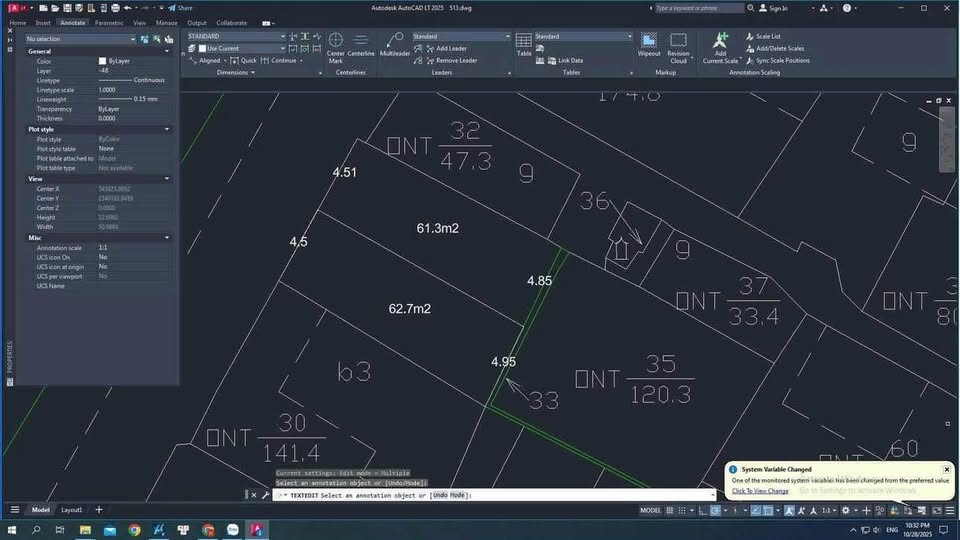Insert a Table from the ribbon
Screen dimensions: 960x540
pos(524,45)
